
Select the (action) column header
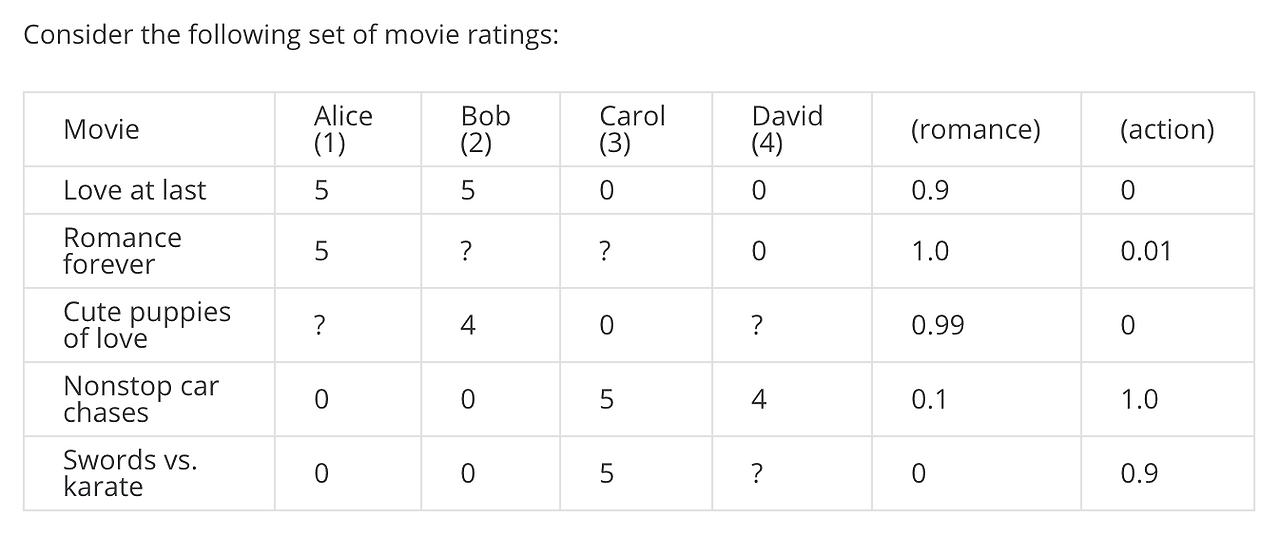(1167, 130)
